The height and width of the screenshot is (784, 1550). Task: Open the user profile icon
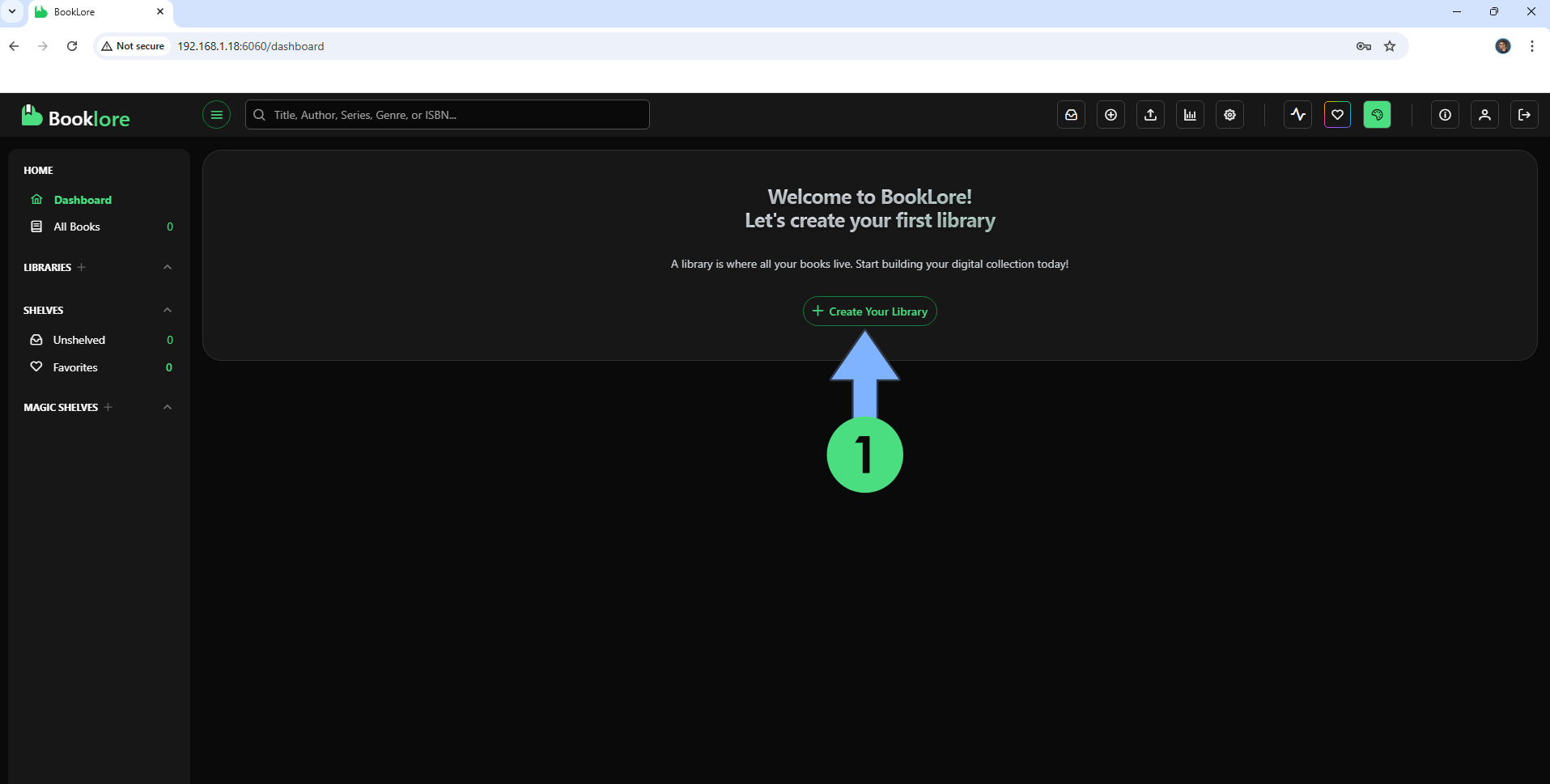coord(1484,115)
